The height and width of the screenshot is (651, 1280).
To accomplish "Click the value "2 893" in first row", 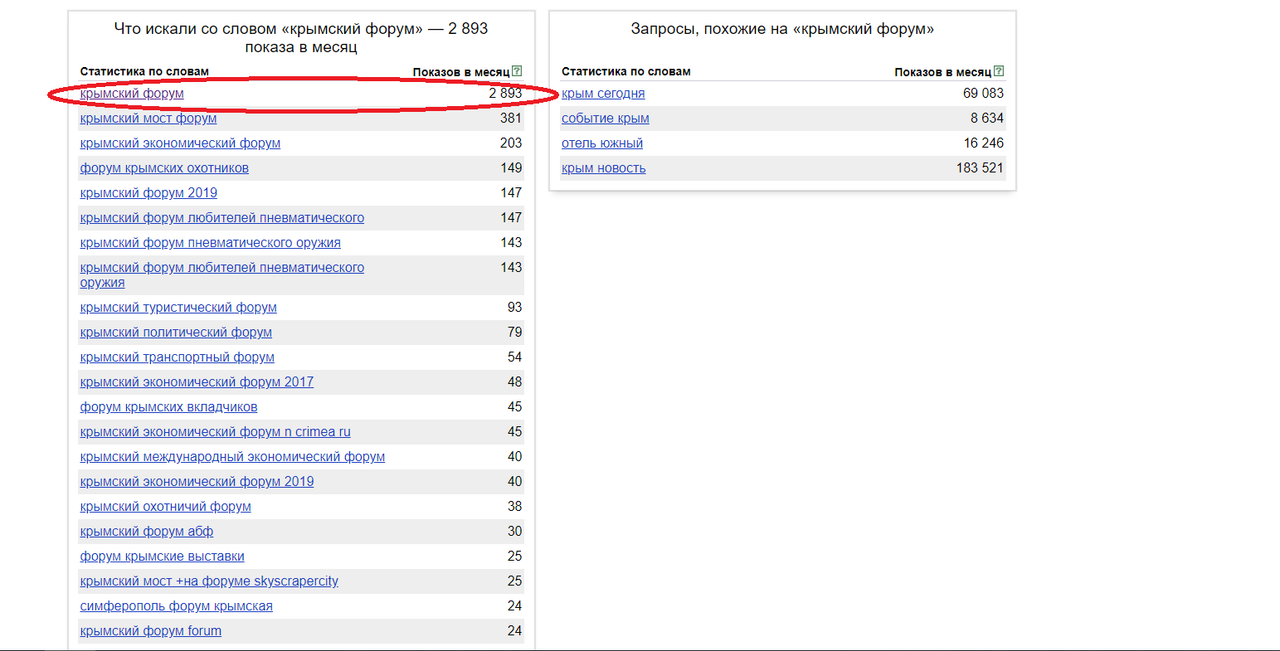I will [x=505, y=93].
